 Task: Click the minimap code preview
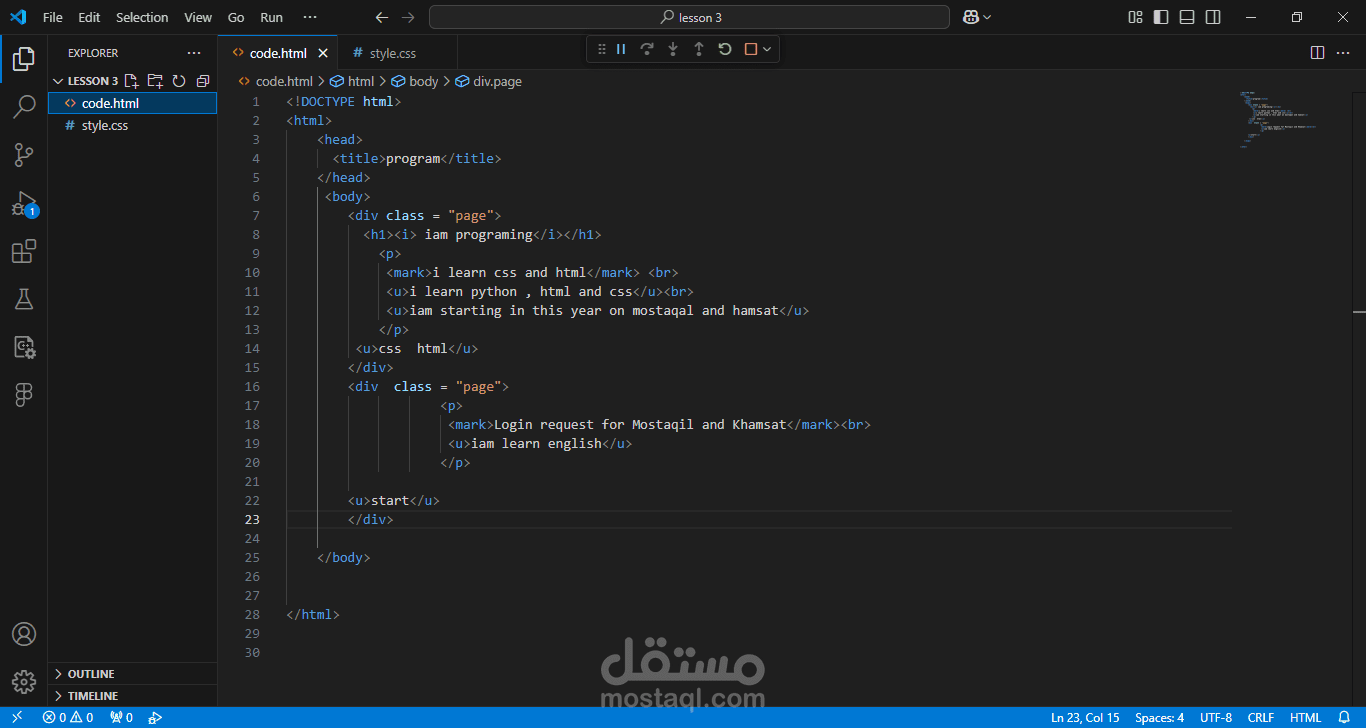pyautogui.click(x=1281, y=118)
